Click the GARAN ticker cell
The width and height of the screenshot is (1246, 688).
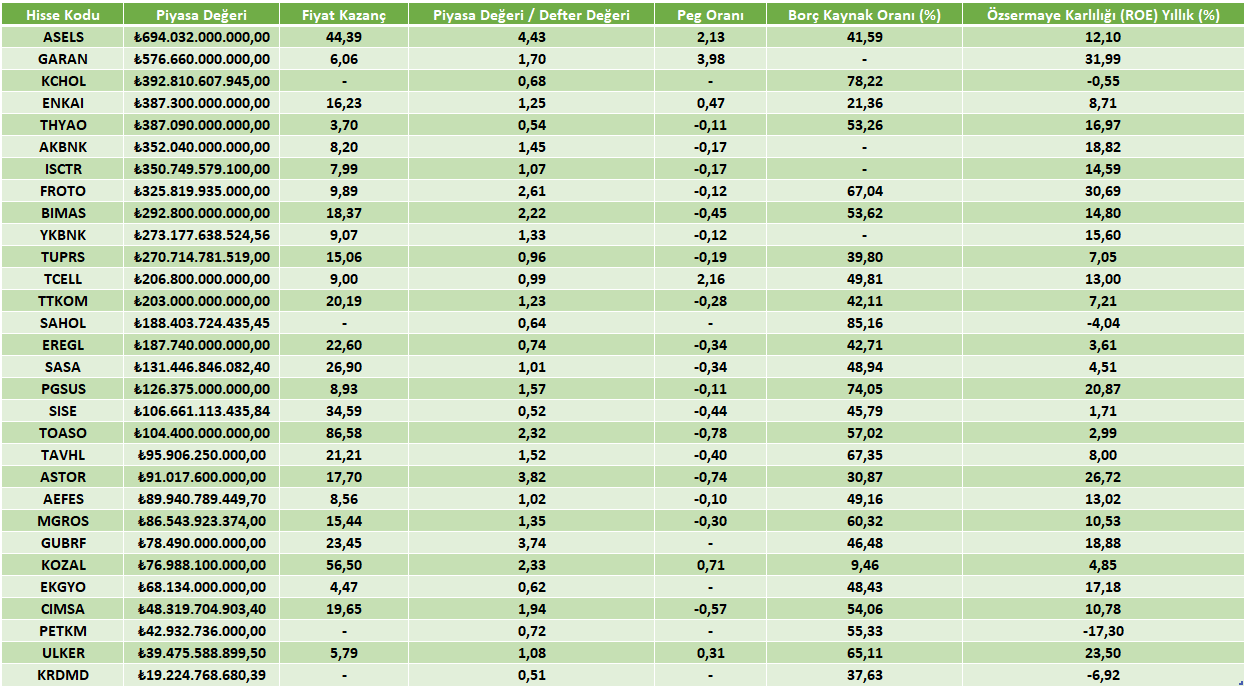coord(62,59)
